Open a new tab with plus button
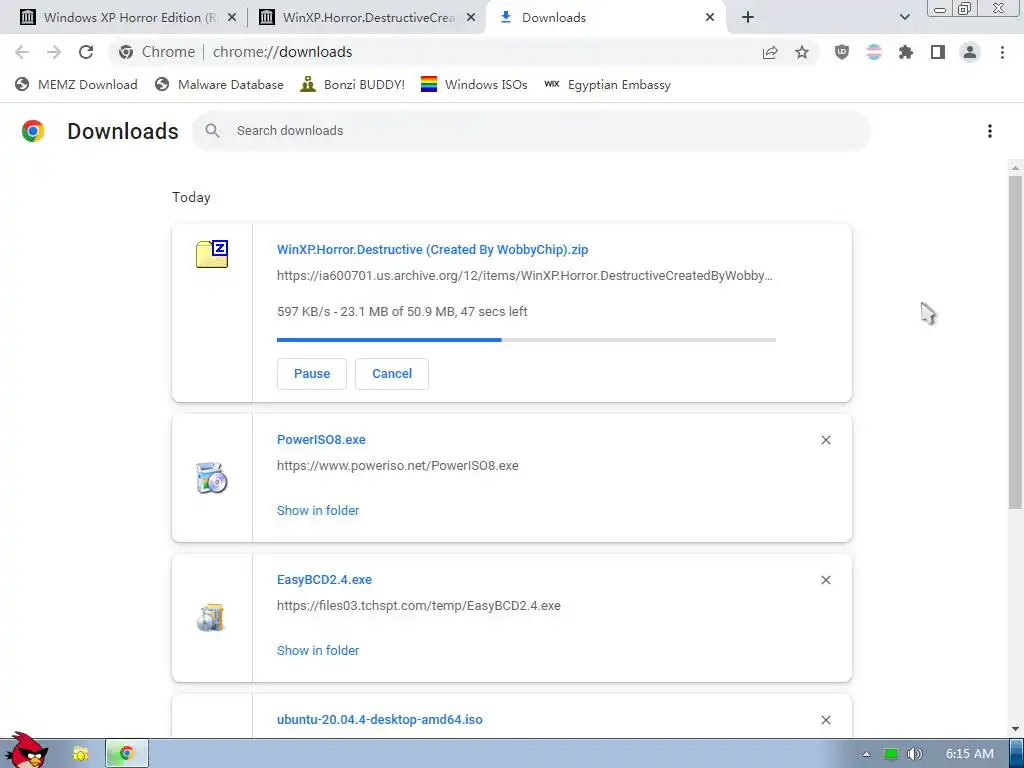This screenshot has height=768, width=1024. tap(748, 18)
